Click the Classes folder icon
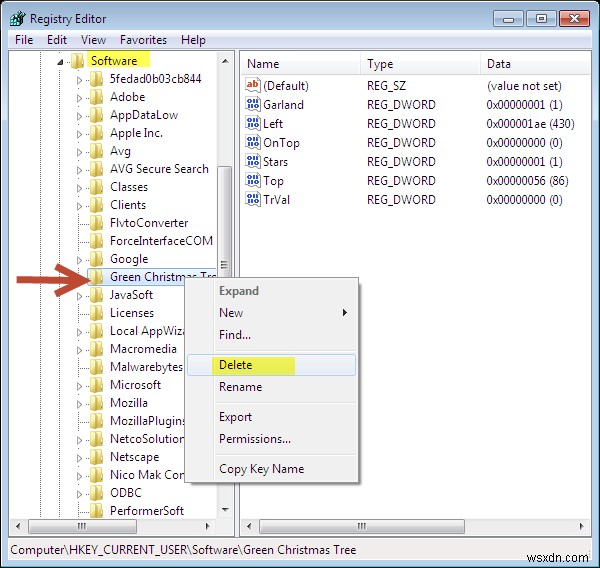Viewport: 600px width, 568px height. coord(96,187)
